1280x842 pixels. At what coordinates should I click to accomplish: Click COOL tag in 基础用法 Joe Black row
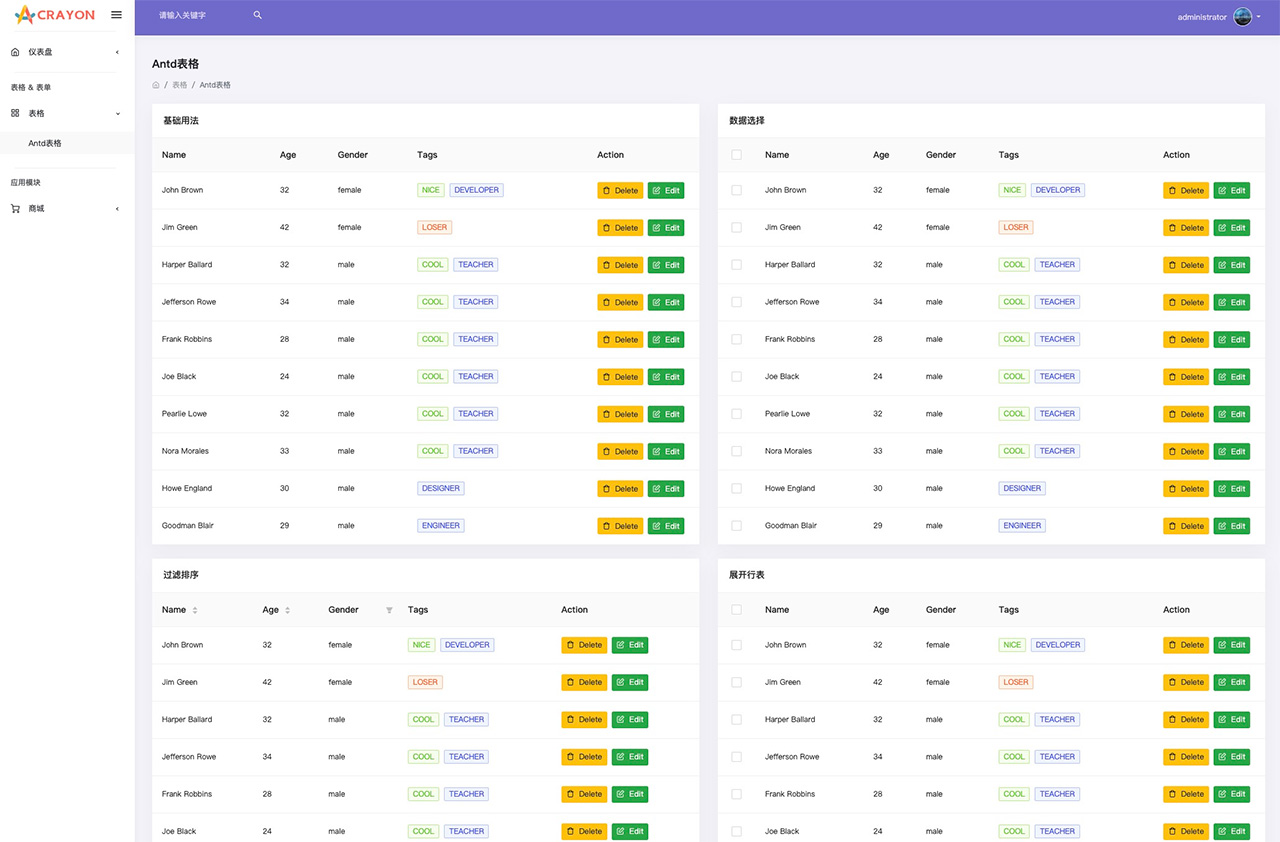point(433,377)
